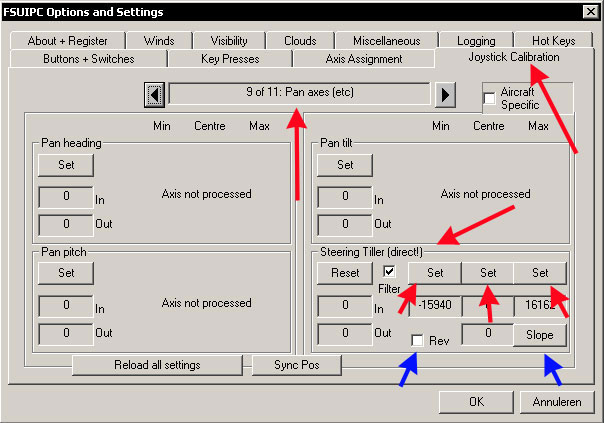
Task: Close the FSUIPC Options window
Action: [591, 12]
